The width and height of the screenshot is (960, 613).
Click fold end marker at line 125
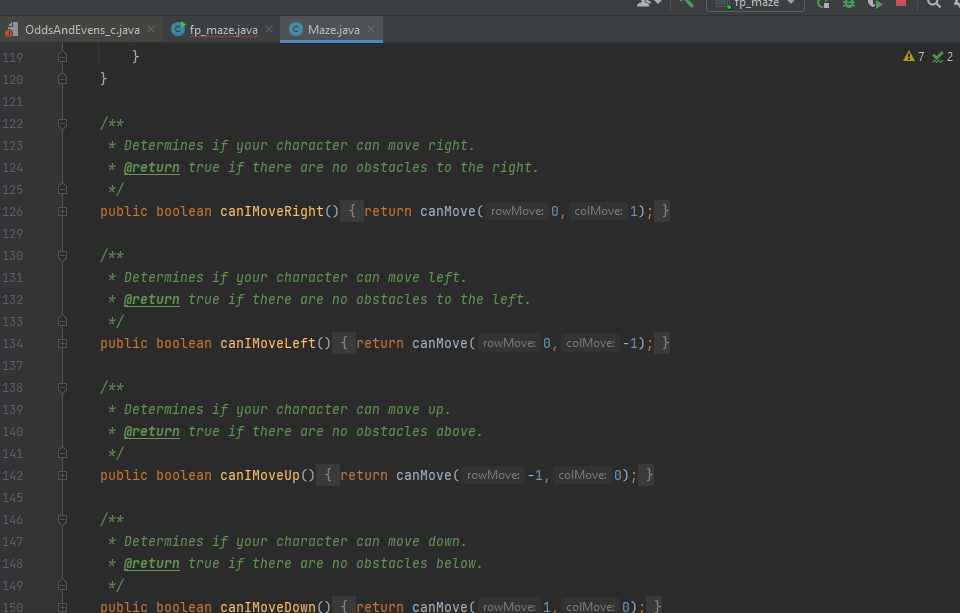[x=62, y=189]
